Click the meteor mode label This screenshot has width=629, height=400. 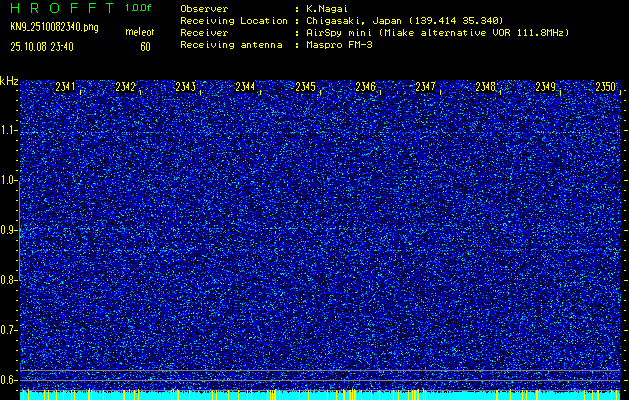(139, 33)
